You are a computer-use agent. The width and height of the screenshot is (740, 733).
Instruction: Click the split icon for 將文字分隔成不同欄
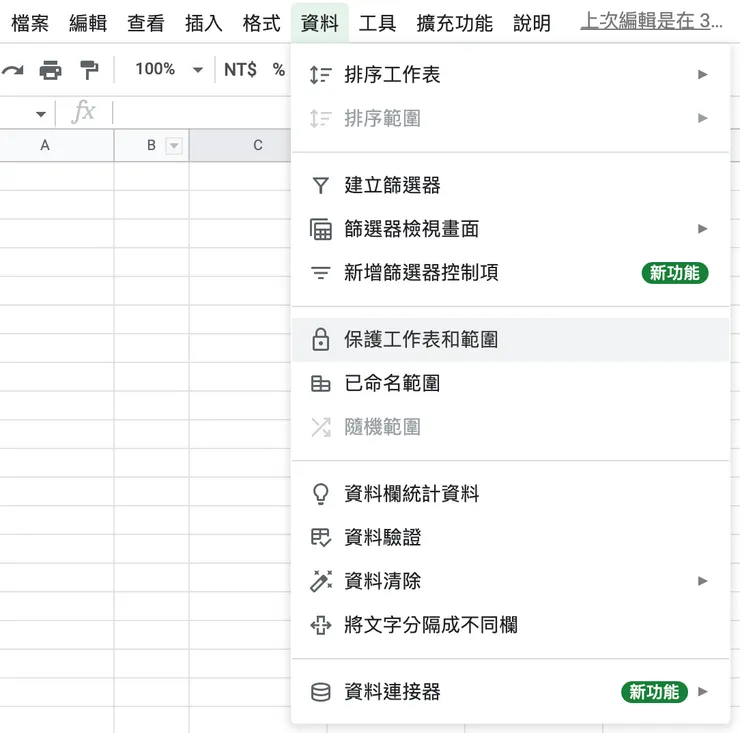click(321, 625)
